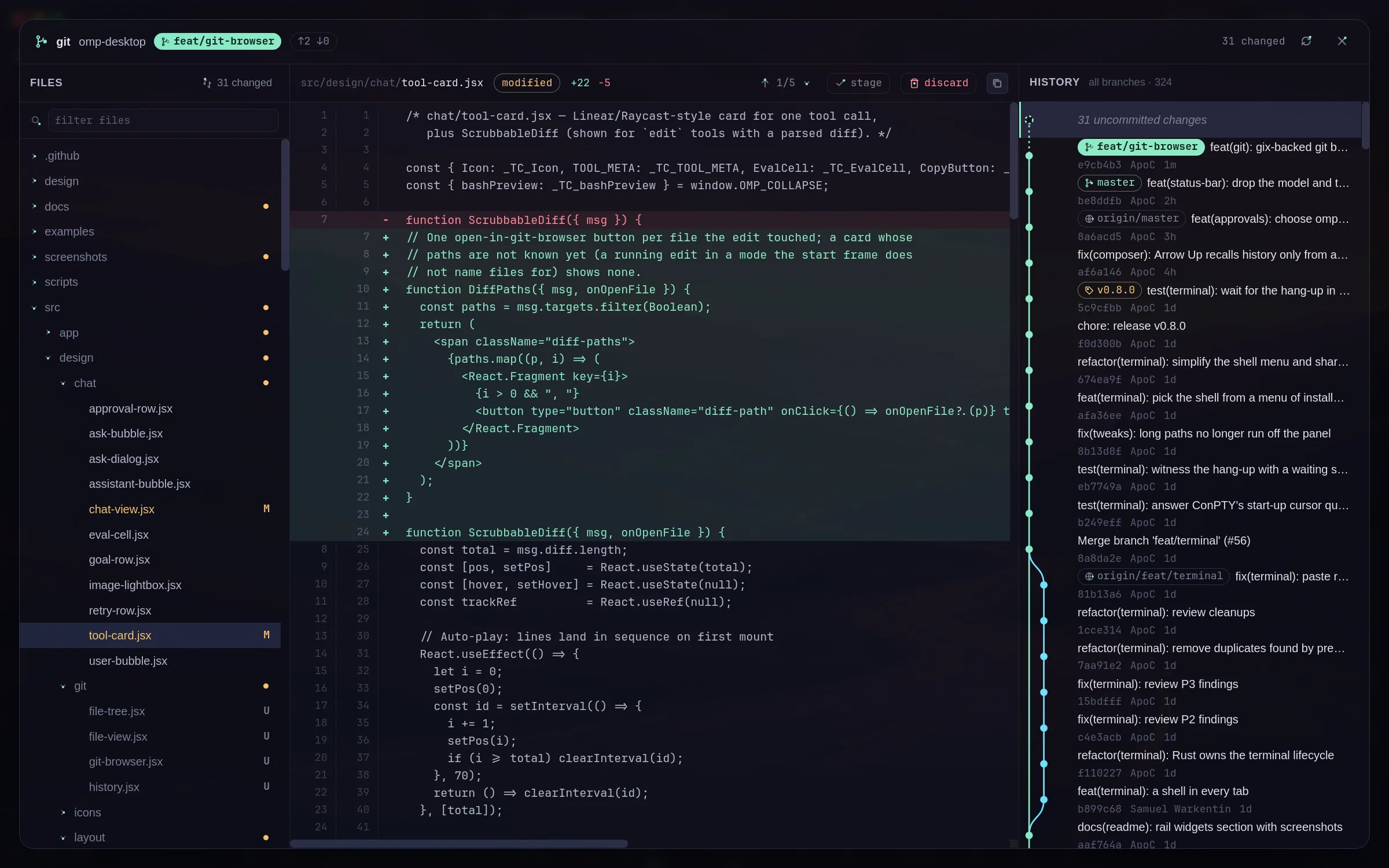1389x868 pixels.
Task: Click the master branch tag in history
Action: point(1109,183)
